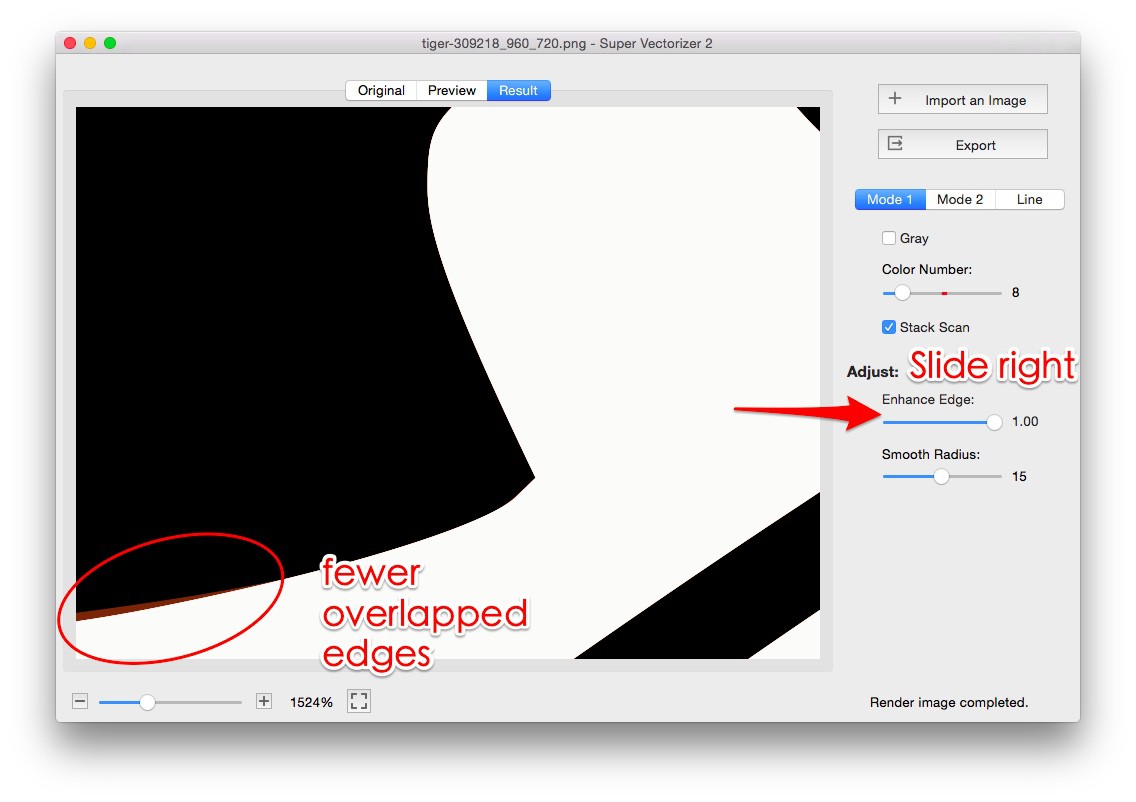
Task: Open the Preview tab
Action: [x=451, y=90]
